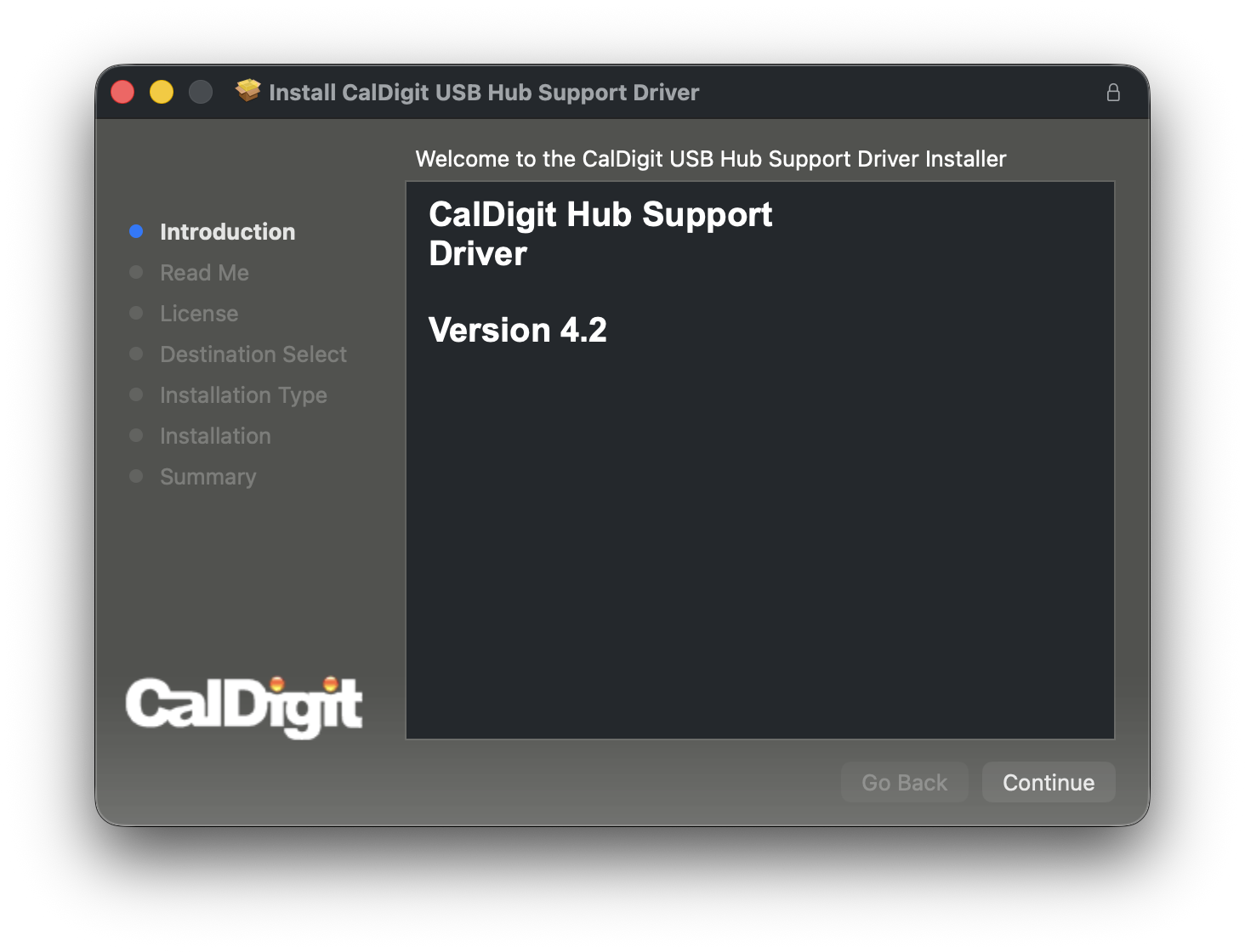Close the installer with the red button
This screenshot has height=952, width=1245.
[x=122, y=92]
